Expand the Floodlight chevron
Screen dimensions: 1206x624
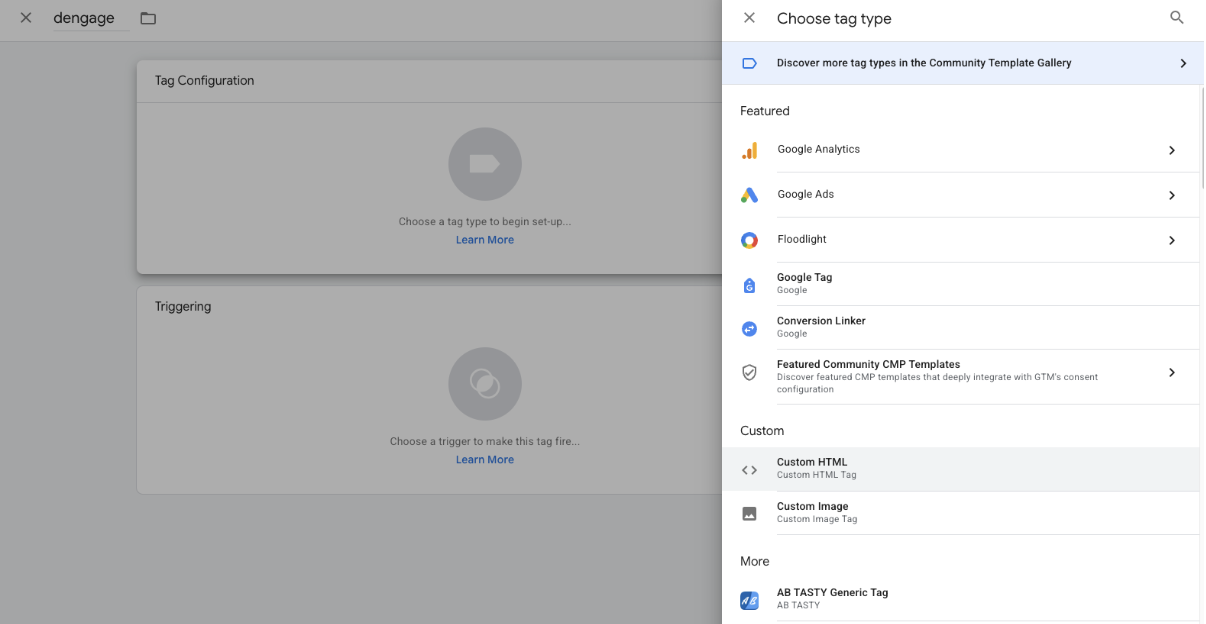1172,240
